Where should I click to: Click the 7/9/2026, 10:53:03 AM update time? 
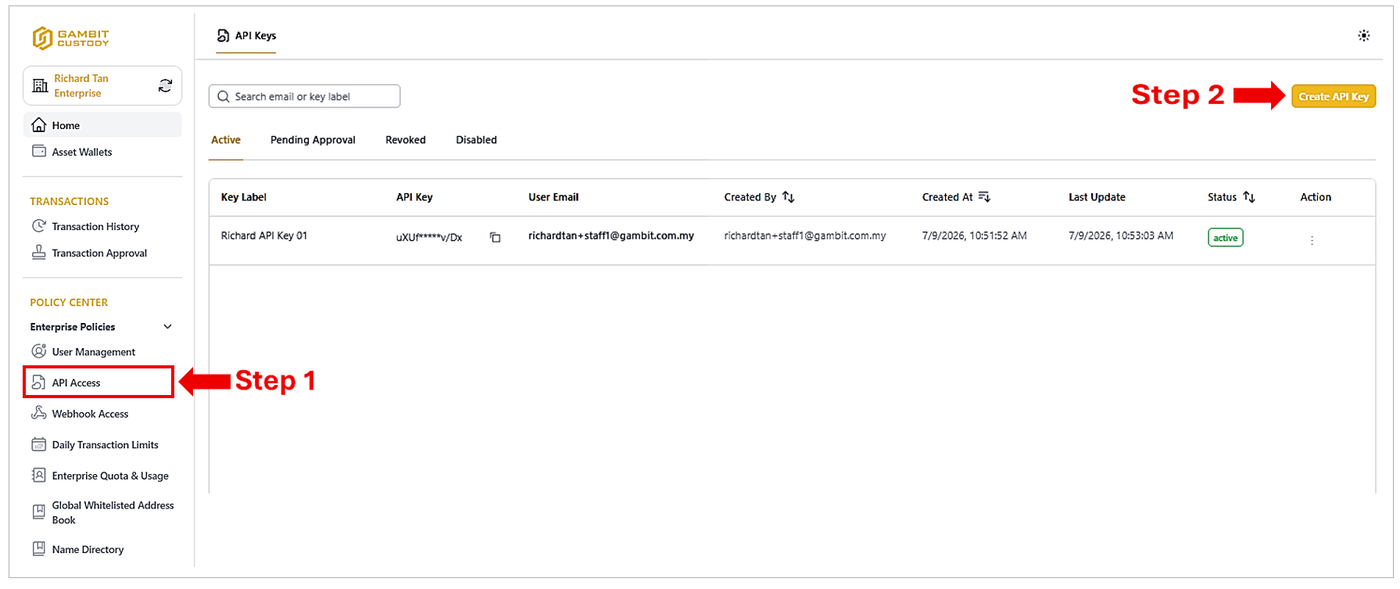(1121, 236)
